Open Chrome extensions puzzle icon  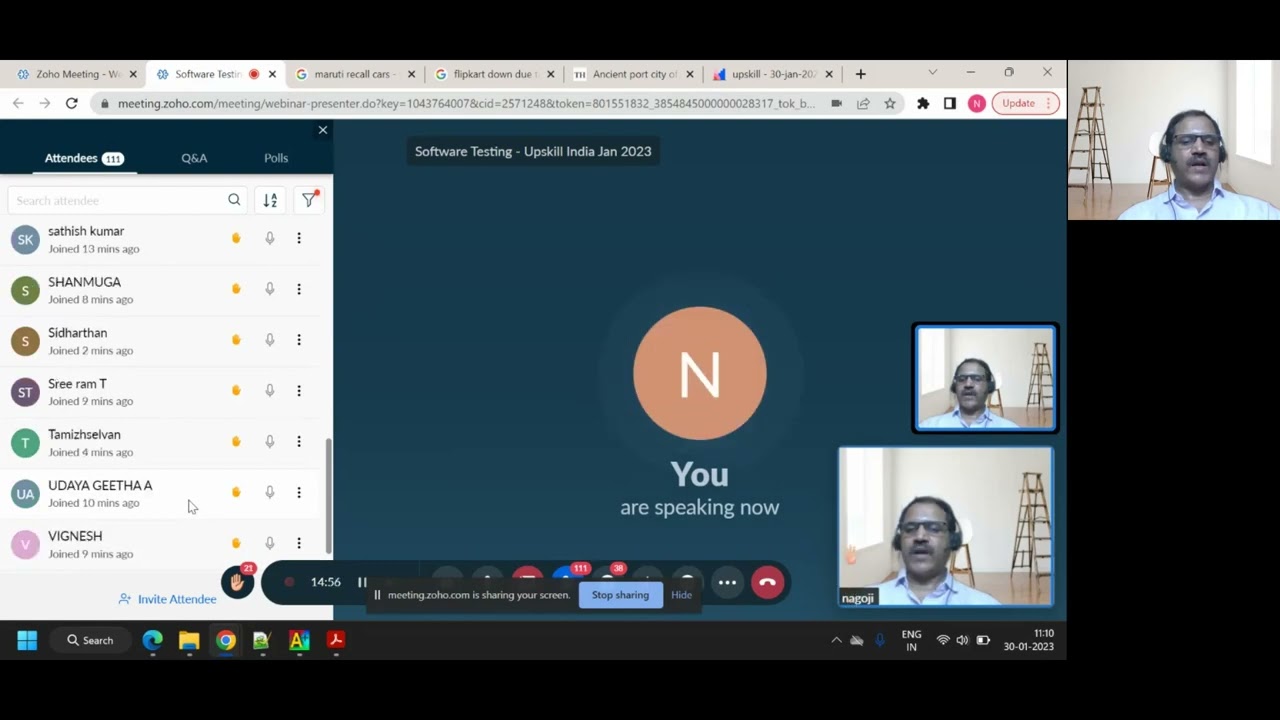tap(923, 103)
